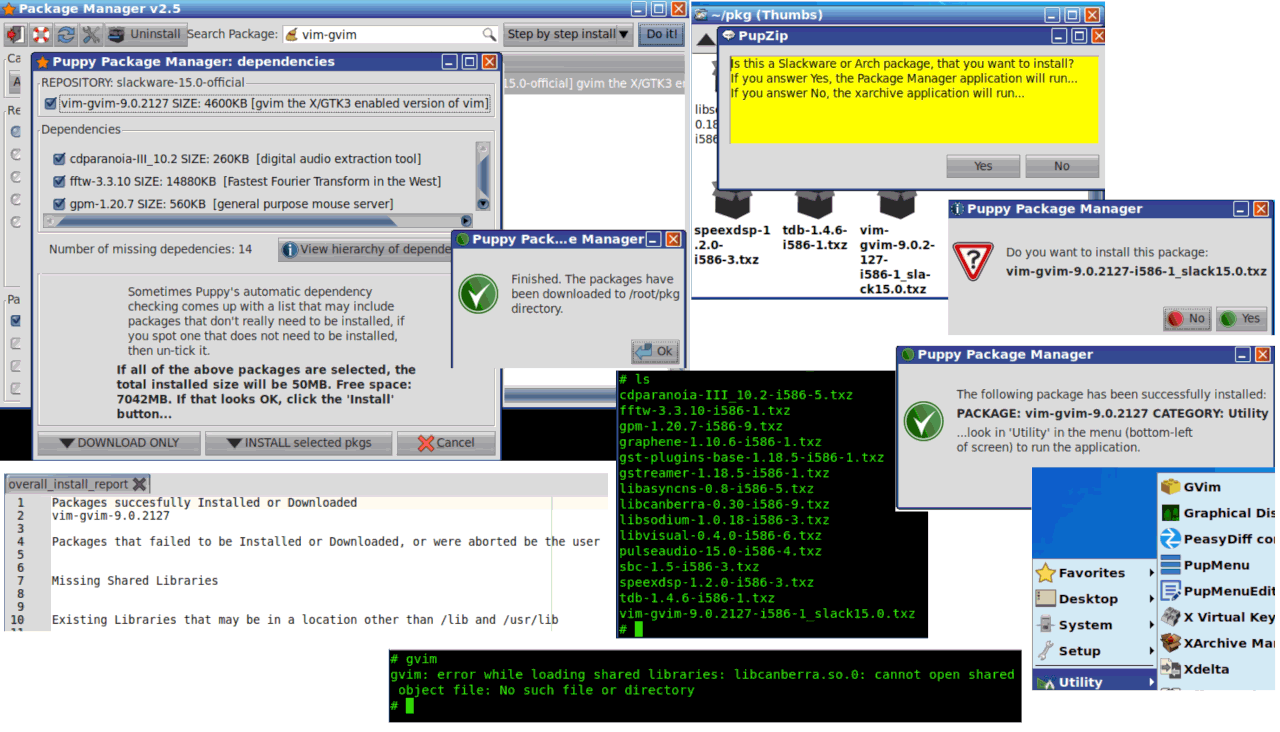
Task: Click the speexdsp-1.2.0 package icon in ~/pkg
Action: pyautogui.click(x=731, y=203)
